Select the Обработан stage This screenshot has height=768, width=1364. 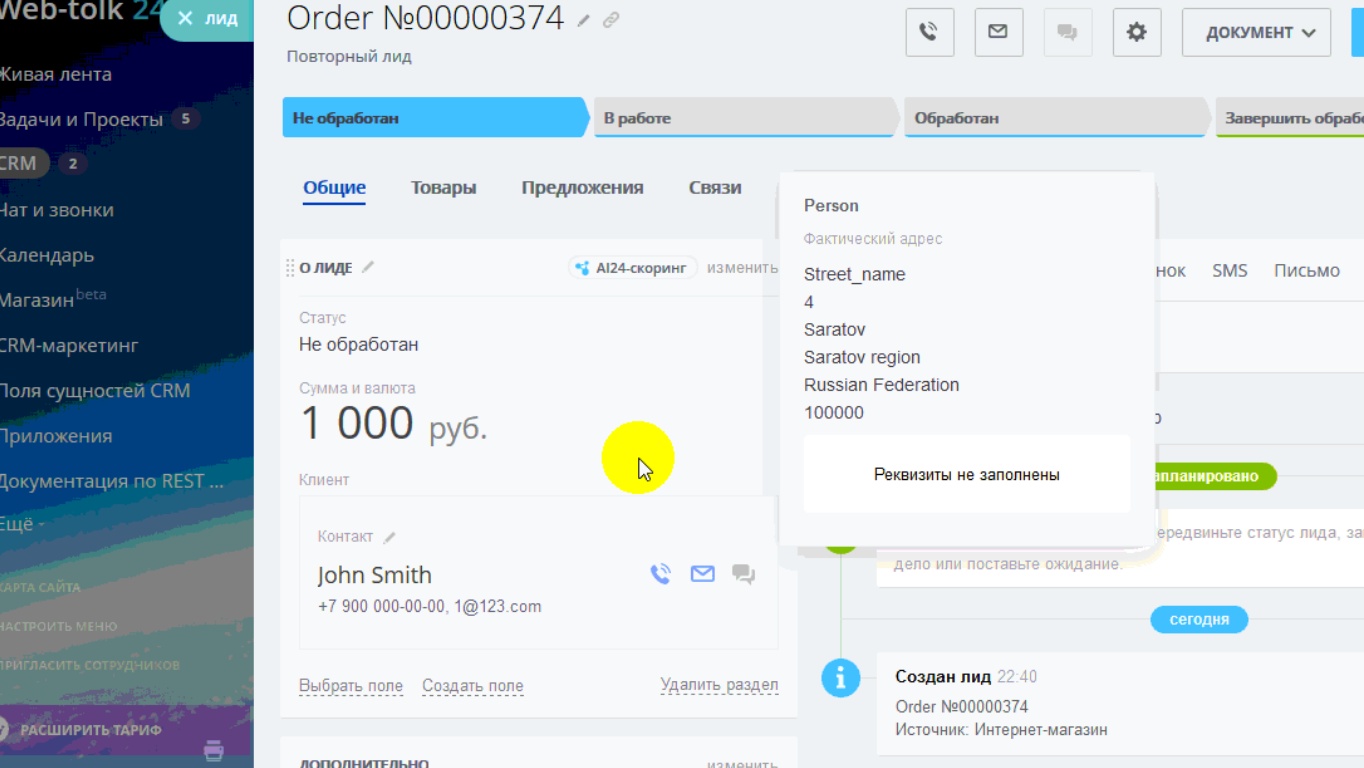(1053, 118)
